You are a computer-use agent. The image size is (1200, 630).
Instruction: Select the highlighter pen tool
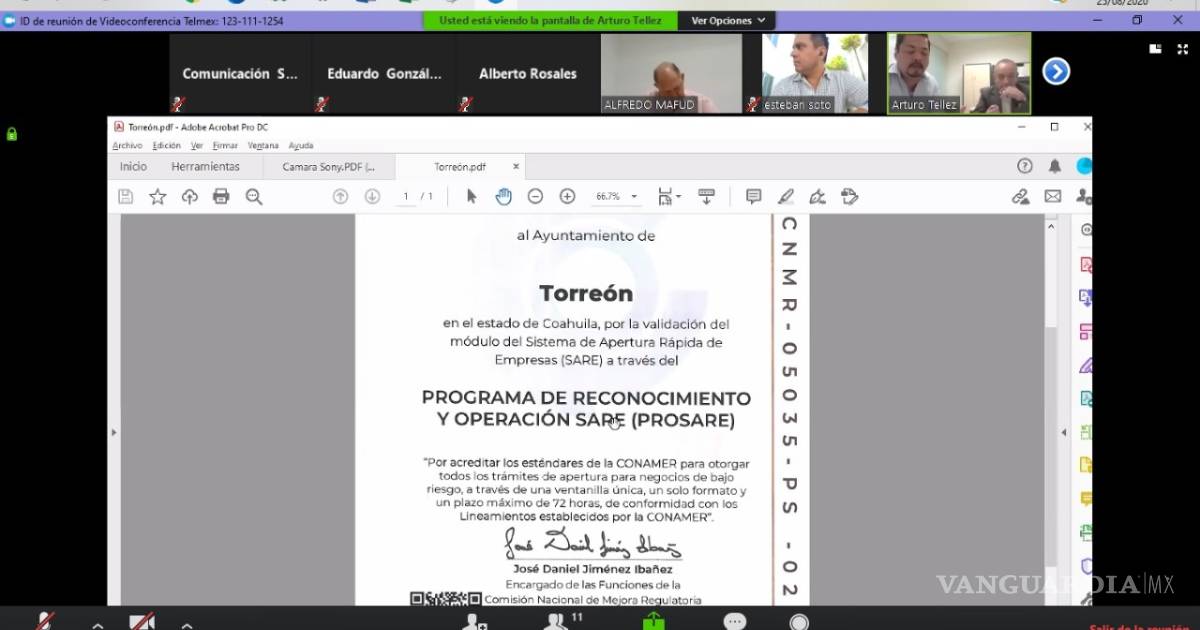(785, 197)
